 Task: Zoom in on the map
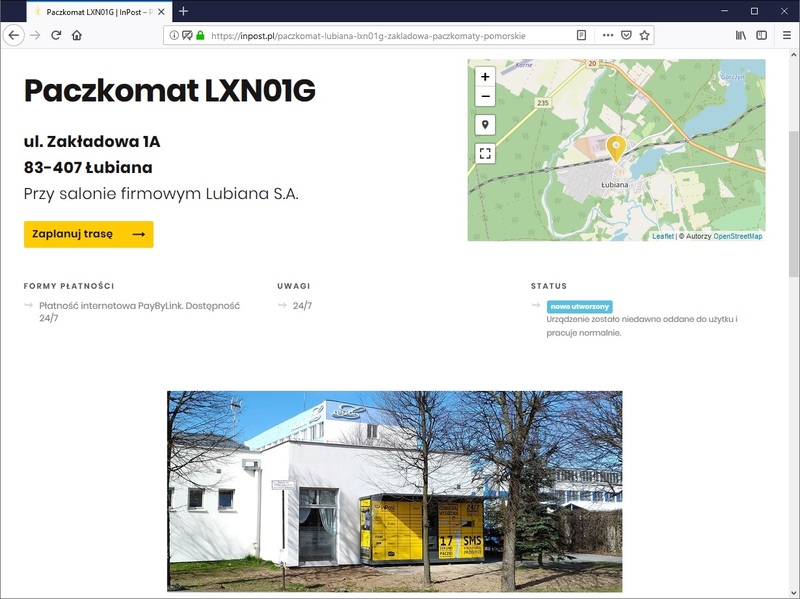tap(485, 77)
